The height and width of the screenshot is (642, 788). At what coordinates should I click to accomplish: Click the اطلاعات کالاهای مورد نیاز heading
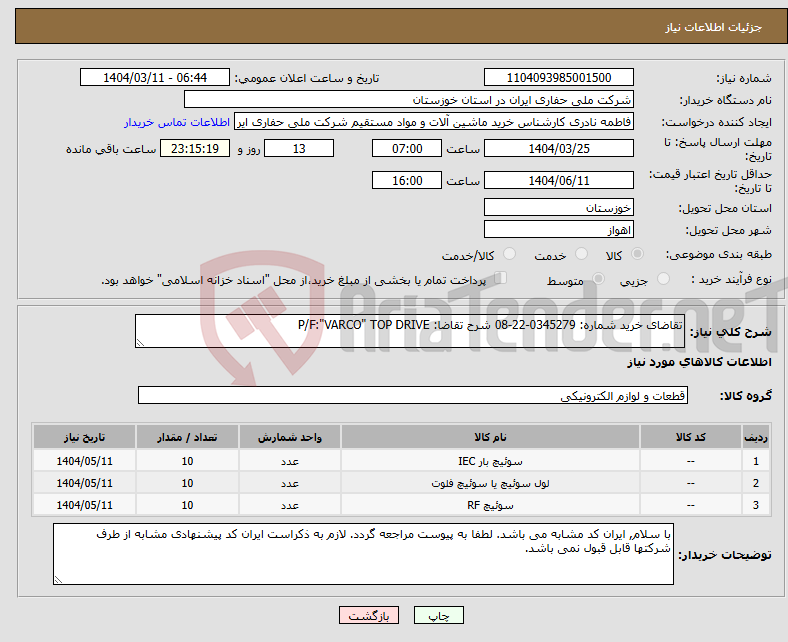699,362
